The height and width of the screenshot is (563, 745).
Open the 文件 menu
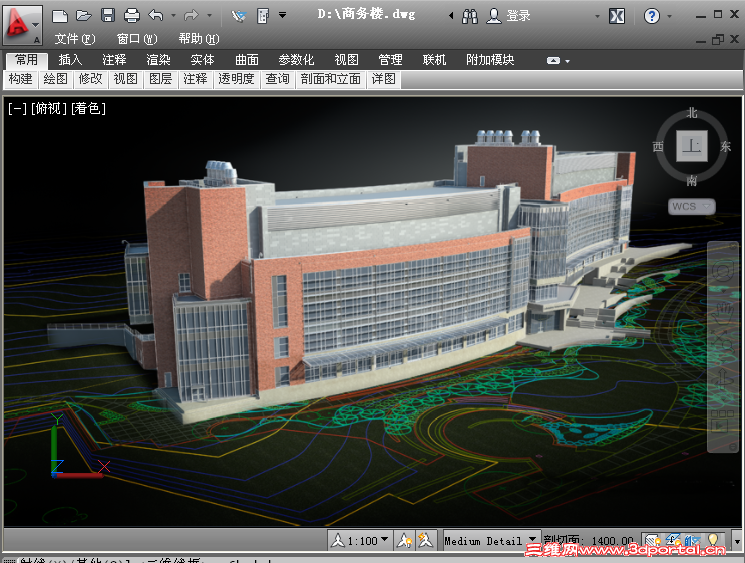click(75, 39)
